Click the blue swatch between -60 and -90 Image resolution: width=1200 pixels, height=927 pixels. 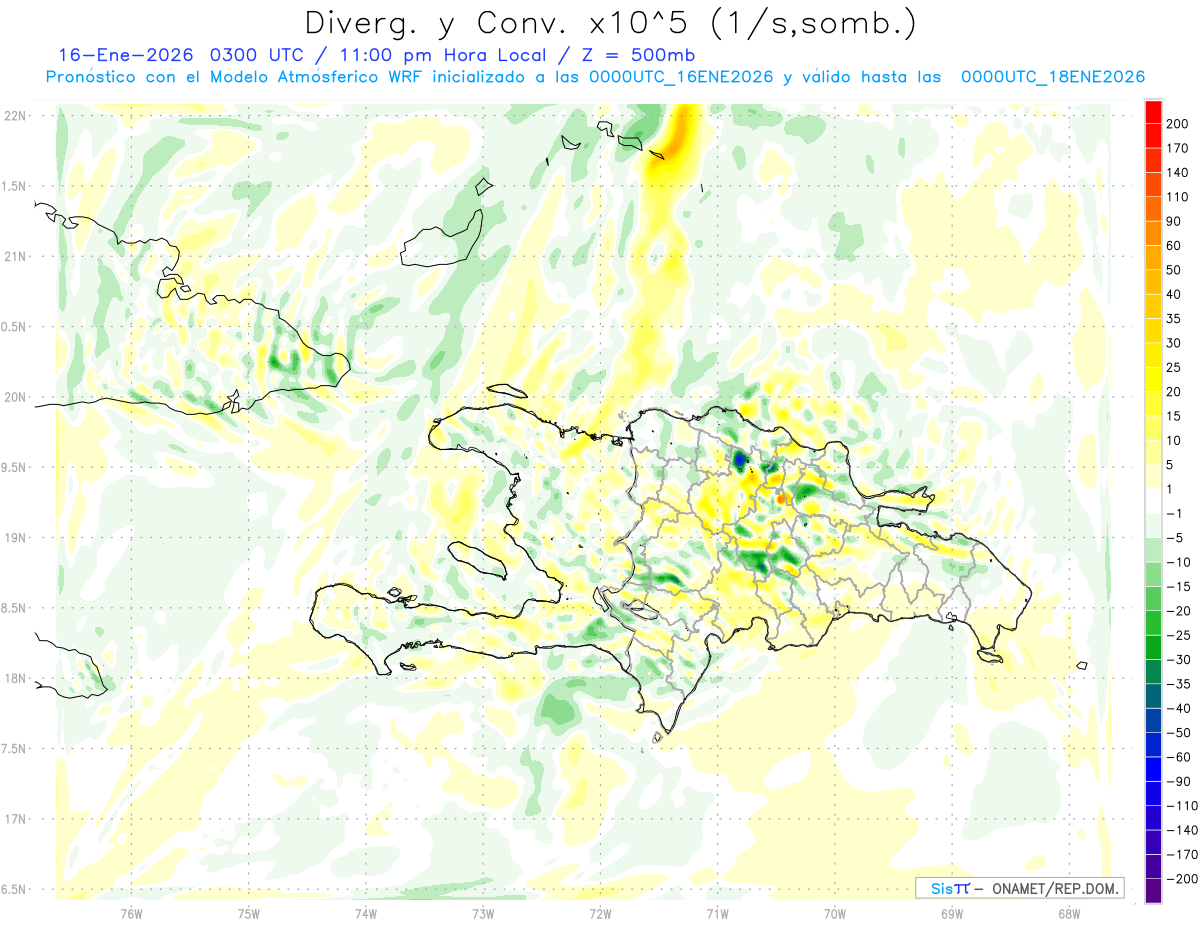coord(1153,769)
